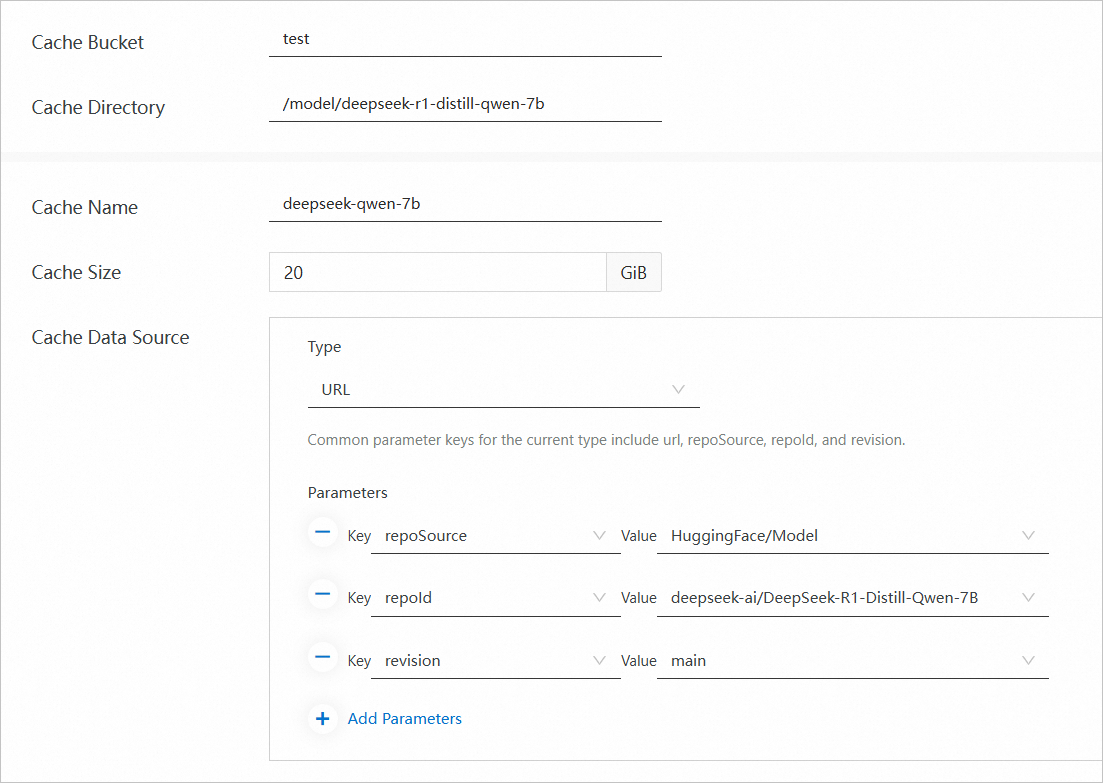Click the Cache Name field deepseek-qwen-7b
1103x783 pixels.
coord(465,204)
